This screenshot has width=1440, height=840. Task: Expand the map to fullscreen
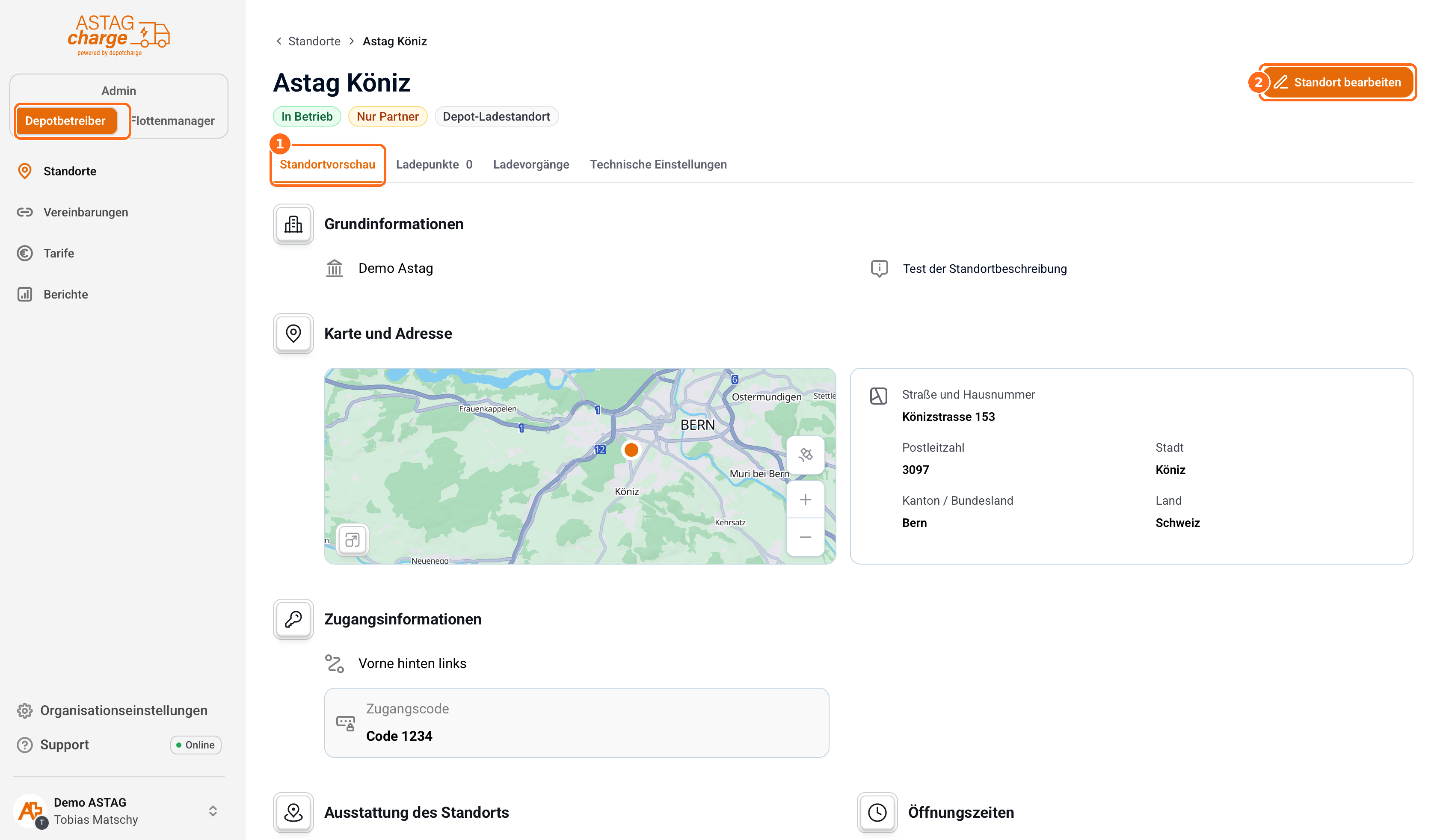pos(353,540)
